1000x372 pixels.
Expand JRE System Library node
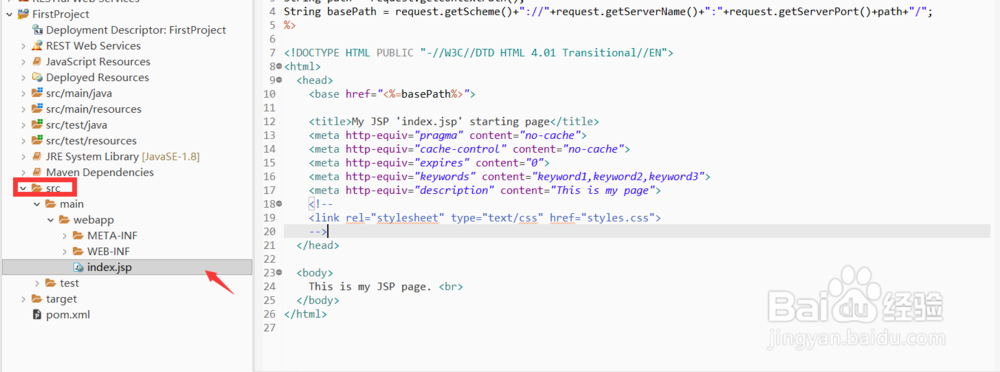[x=24, y=156]
